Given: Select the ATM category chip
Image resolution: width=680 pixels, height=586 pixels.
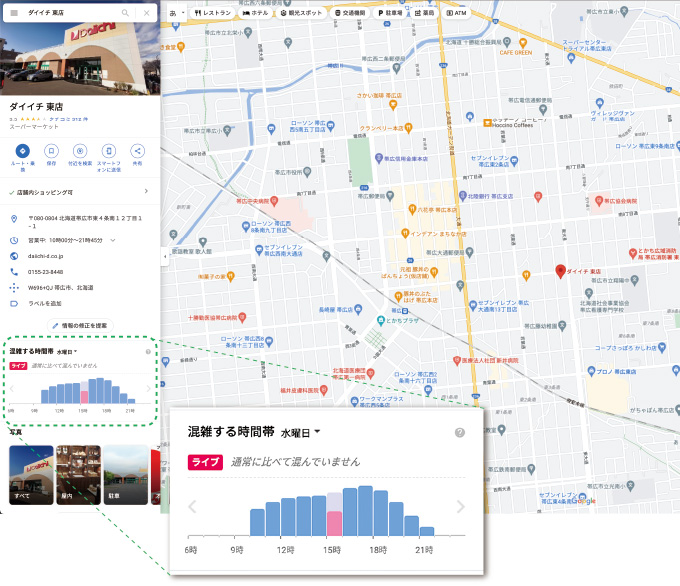Looking at the screenshot, I should [x=456, y=13].
